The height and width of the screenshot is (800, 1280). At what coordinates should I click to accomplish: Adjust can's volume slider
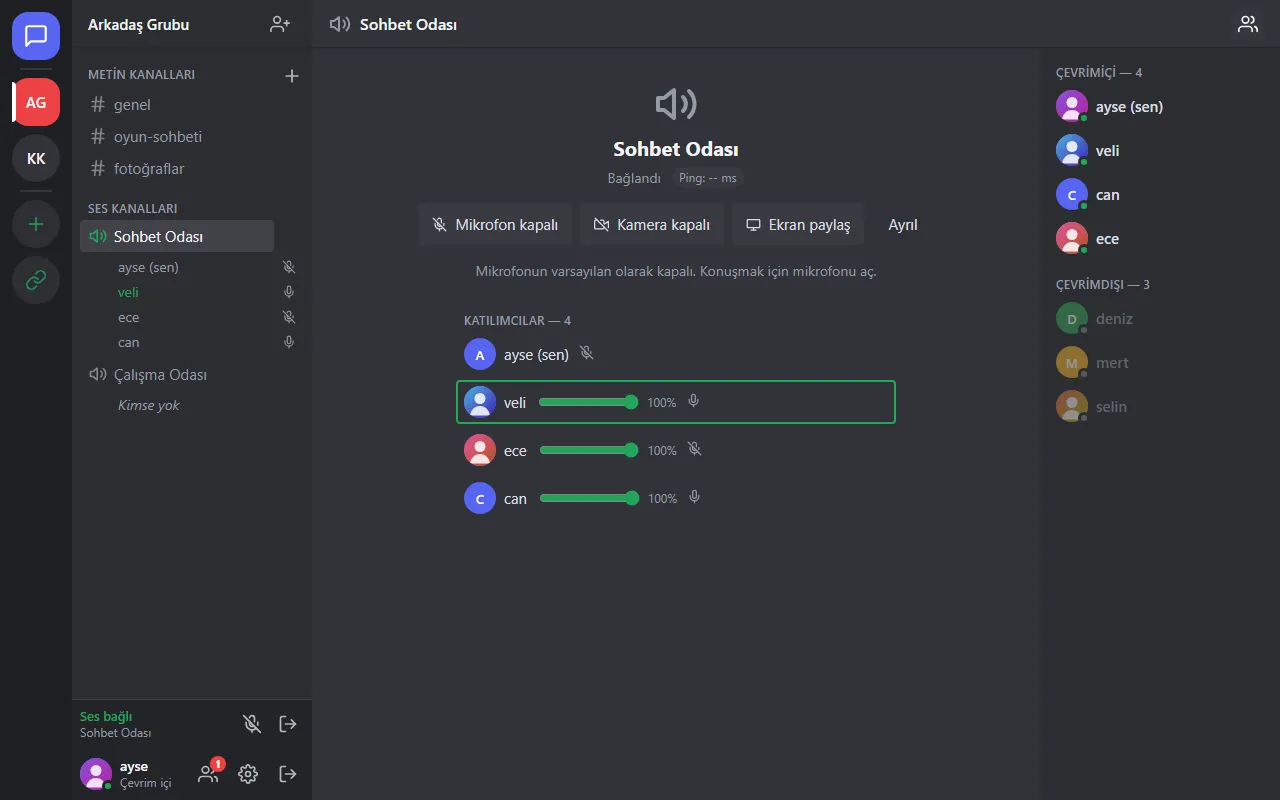[589, 498]
